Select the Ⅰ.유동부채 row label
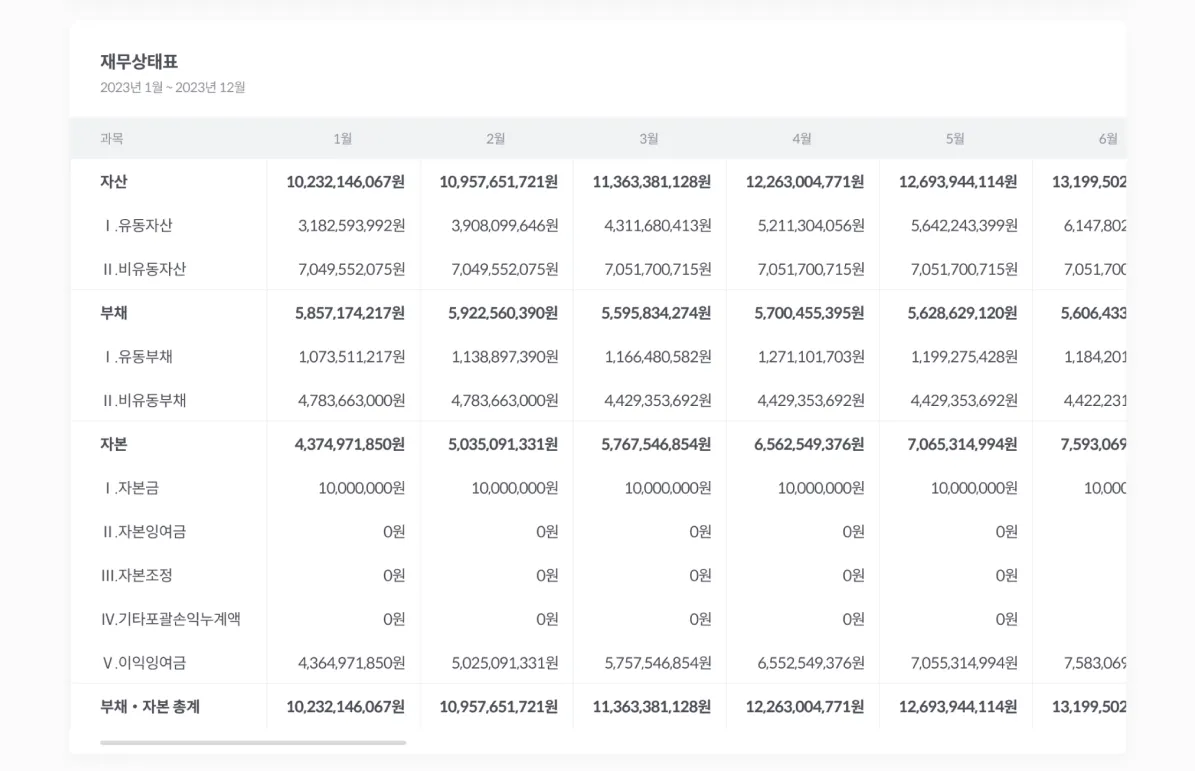The image size is (1195, 771). tap(138, 357)
